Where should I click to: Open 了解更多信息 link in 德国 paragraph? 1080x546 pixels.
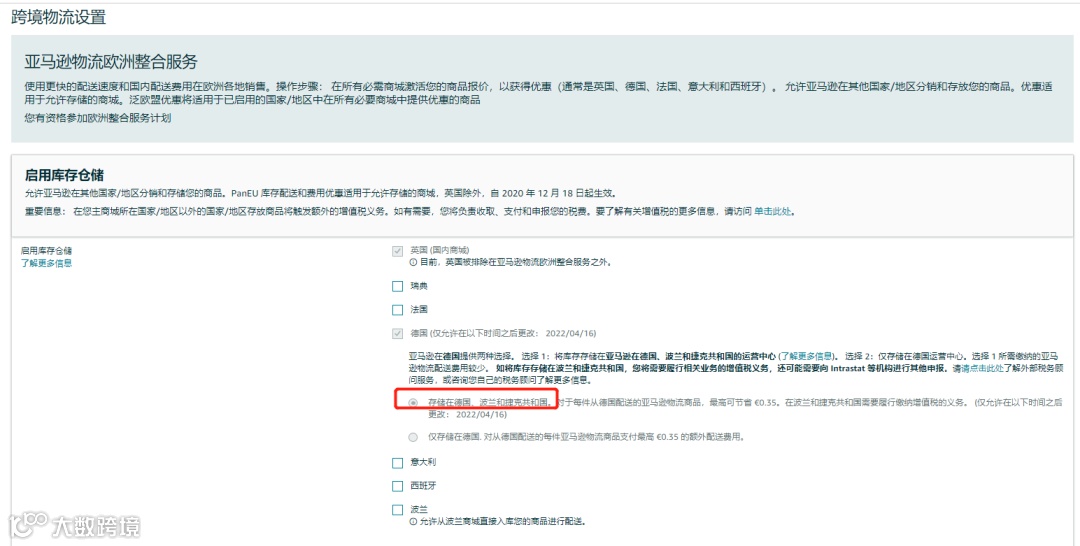coord(806,356)
